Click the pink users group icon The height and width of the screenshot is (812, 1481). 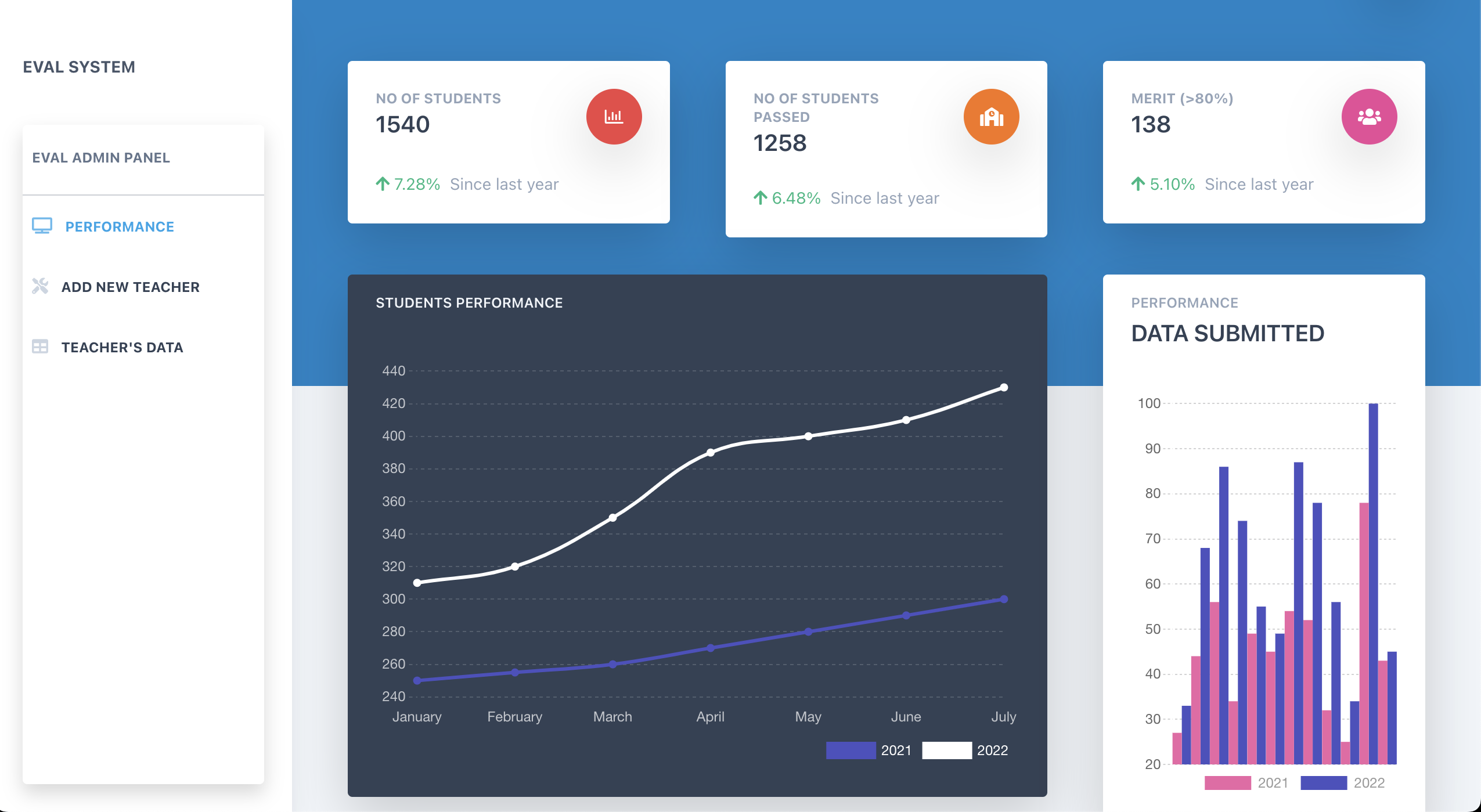[1368, 117]
